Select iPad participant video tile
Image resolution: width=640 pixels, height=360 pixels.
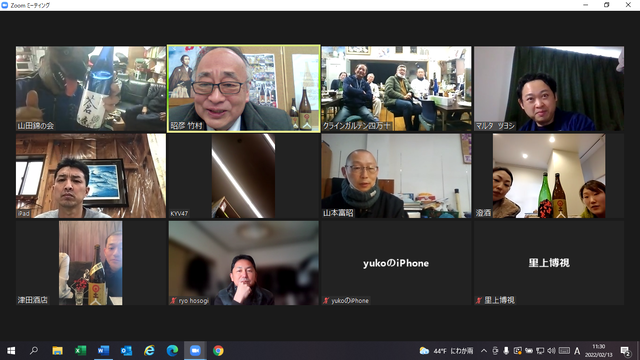[x=91, y=176]
